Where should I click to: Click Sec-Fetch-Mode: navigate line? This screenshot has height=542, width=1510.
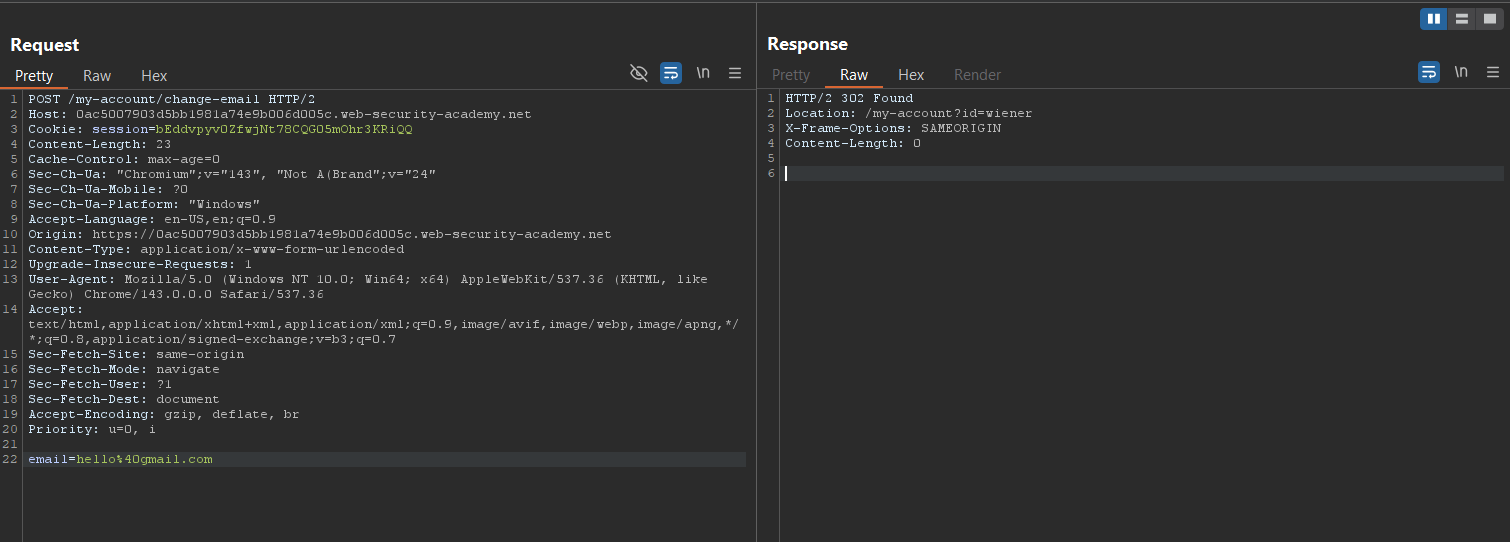pyautogui.click(x=124, y=369)
